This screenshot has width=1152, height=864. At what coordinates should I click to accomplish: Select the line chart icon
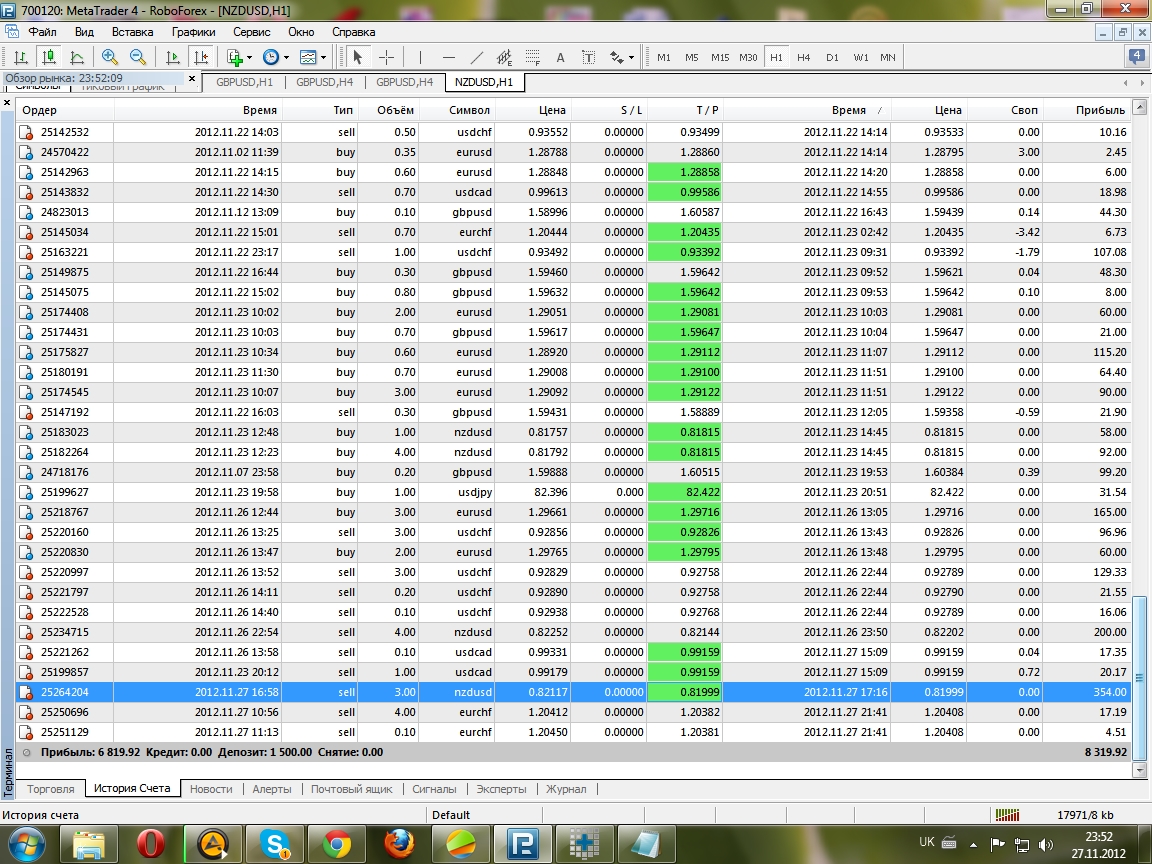coord(77,57)
